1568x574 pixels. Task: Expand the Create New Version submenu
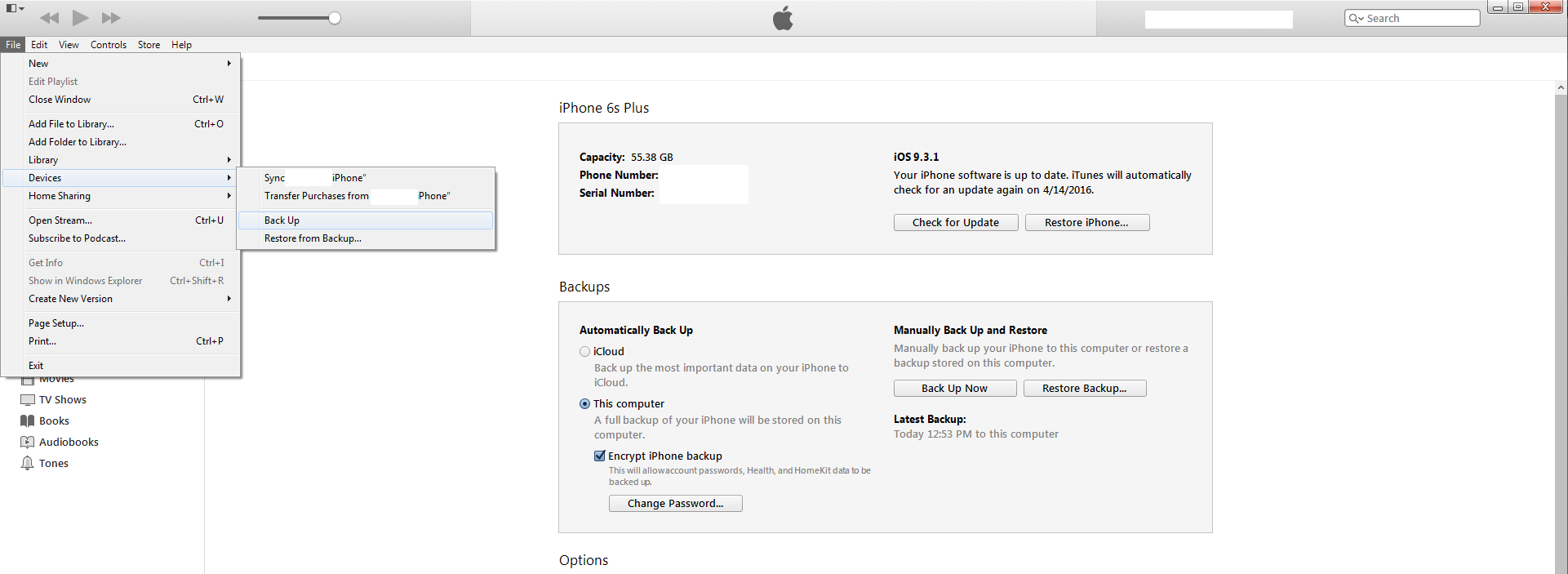(122, 299)
